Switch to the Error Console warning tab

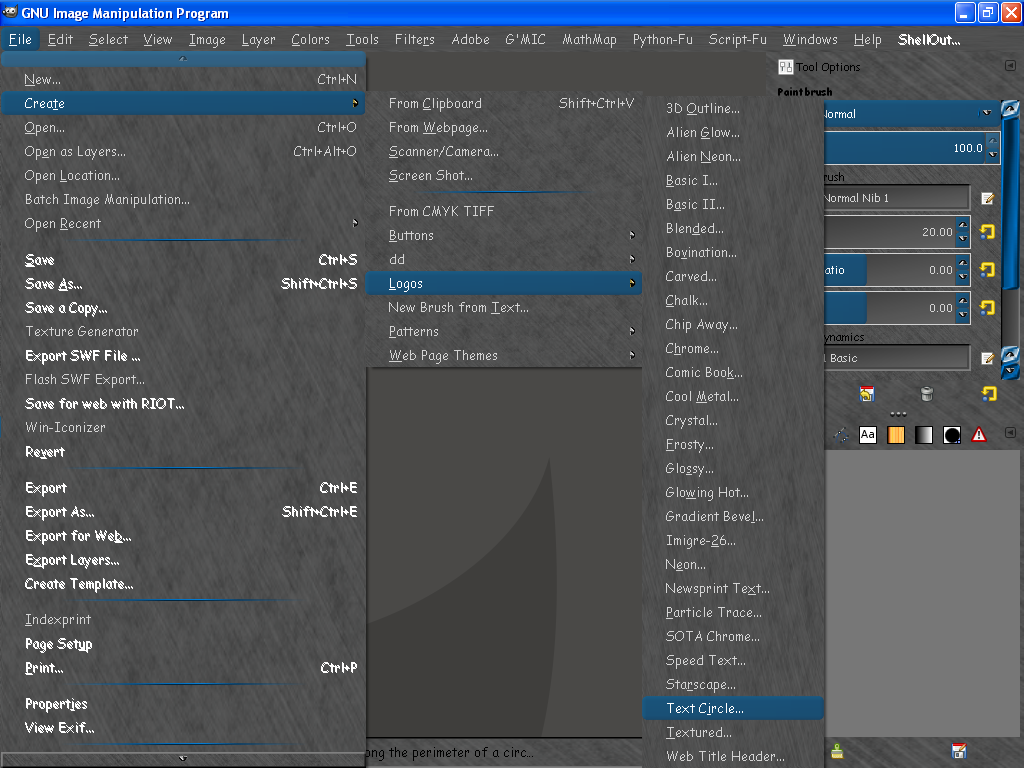(979, 434)
